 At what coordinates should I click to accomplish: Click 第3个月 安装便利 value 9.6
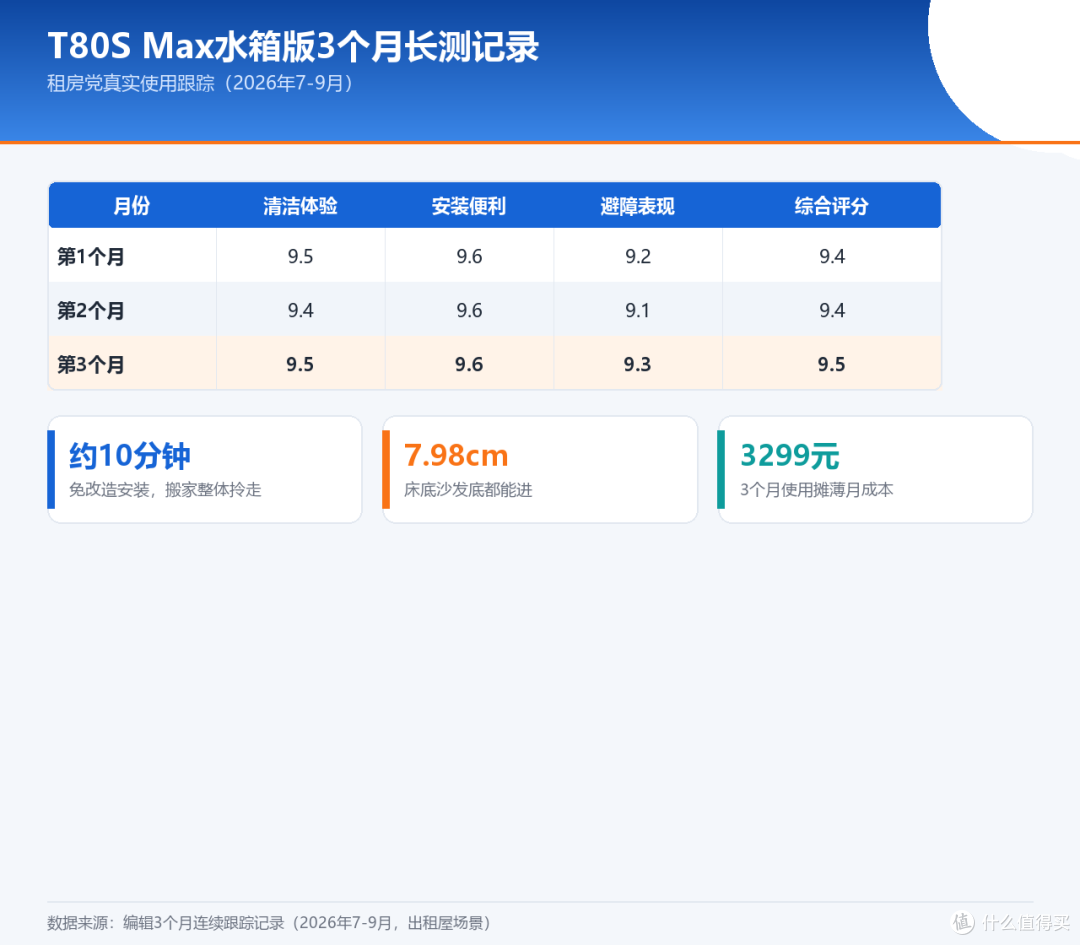[469, 364]
